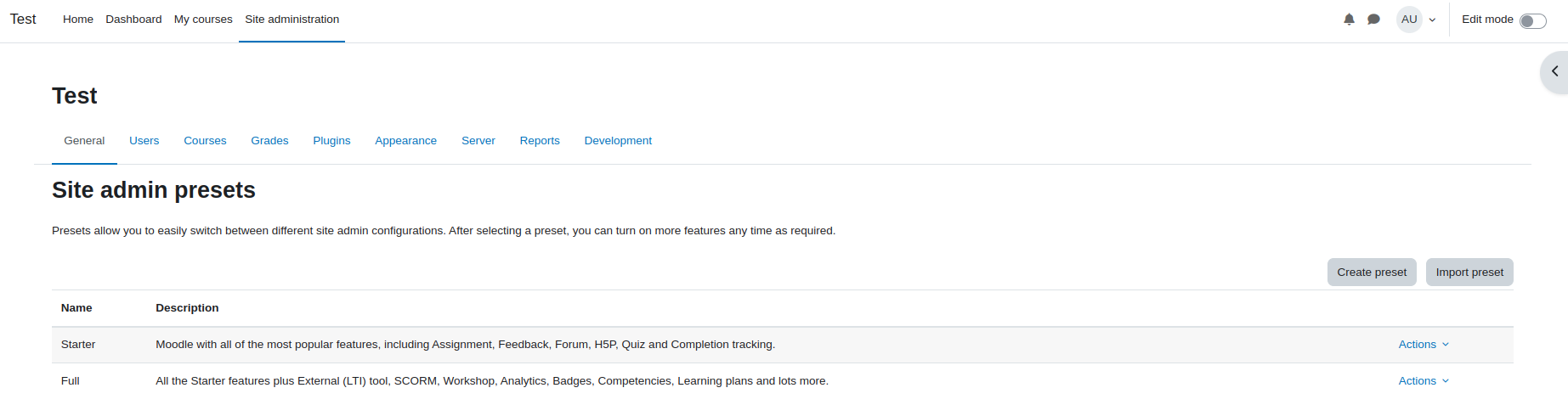The image size is (1568, 416).
Task: Click the Import preset button
Action: (x=1469, y=273)
